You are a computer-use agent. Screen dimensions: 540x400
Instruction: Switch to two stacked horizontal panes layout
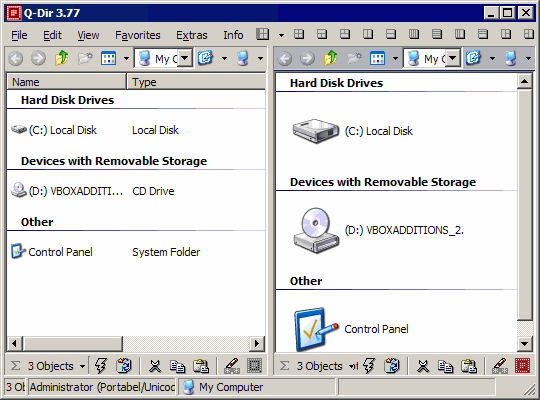point(391,34)
